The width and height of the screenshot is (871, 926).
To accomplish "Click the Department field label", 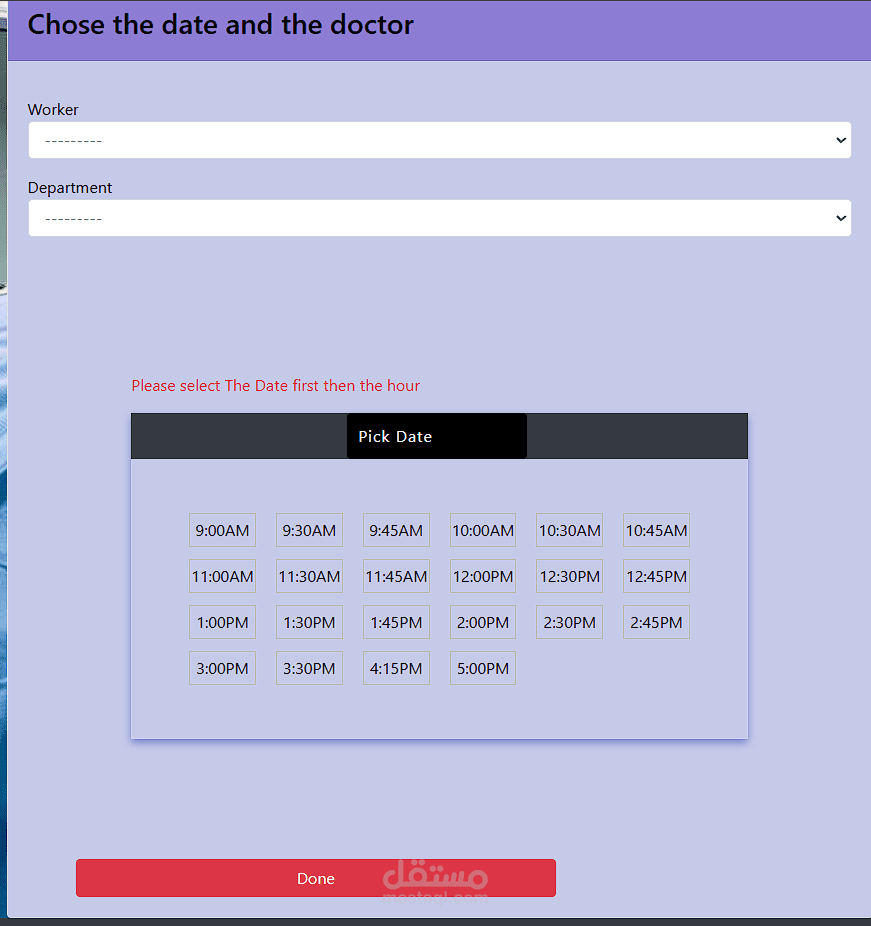I will pyautogui.click(x=70, y=188).
